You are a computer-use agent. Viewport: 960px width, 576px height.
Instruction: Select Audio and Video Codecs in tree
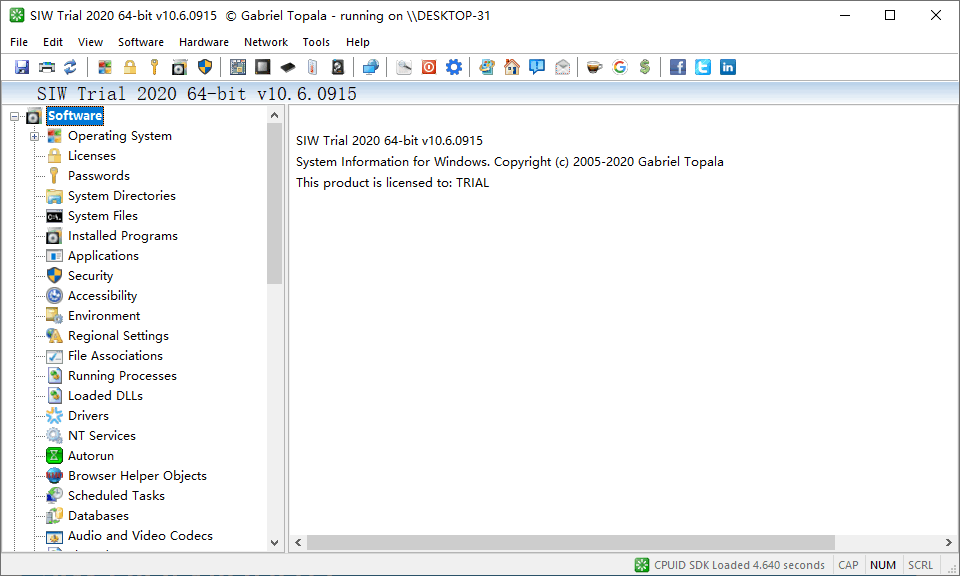(140, 536)
